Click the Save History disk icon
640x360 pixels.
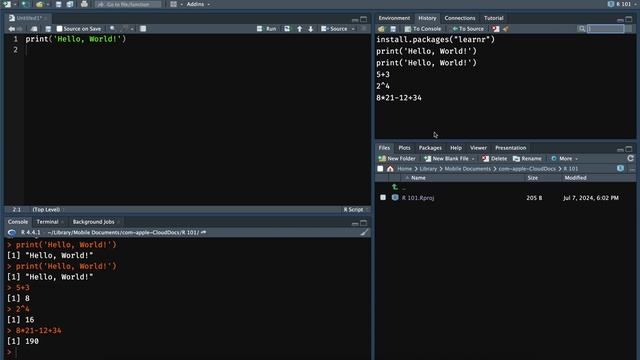(393, 29)
